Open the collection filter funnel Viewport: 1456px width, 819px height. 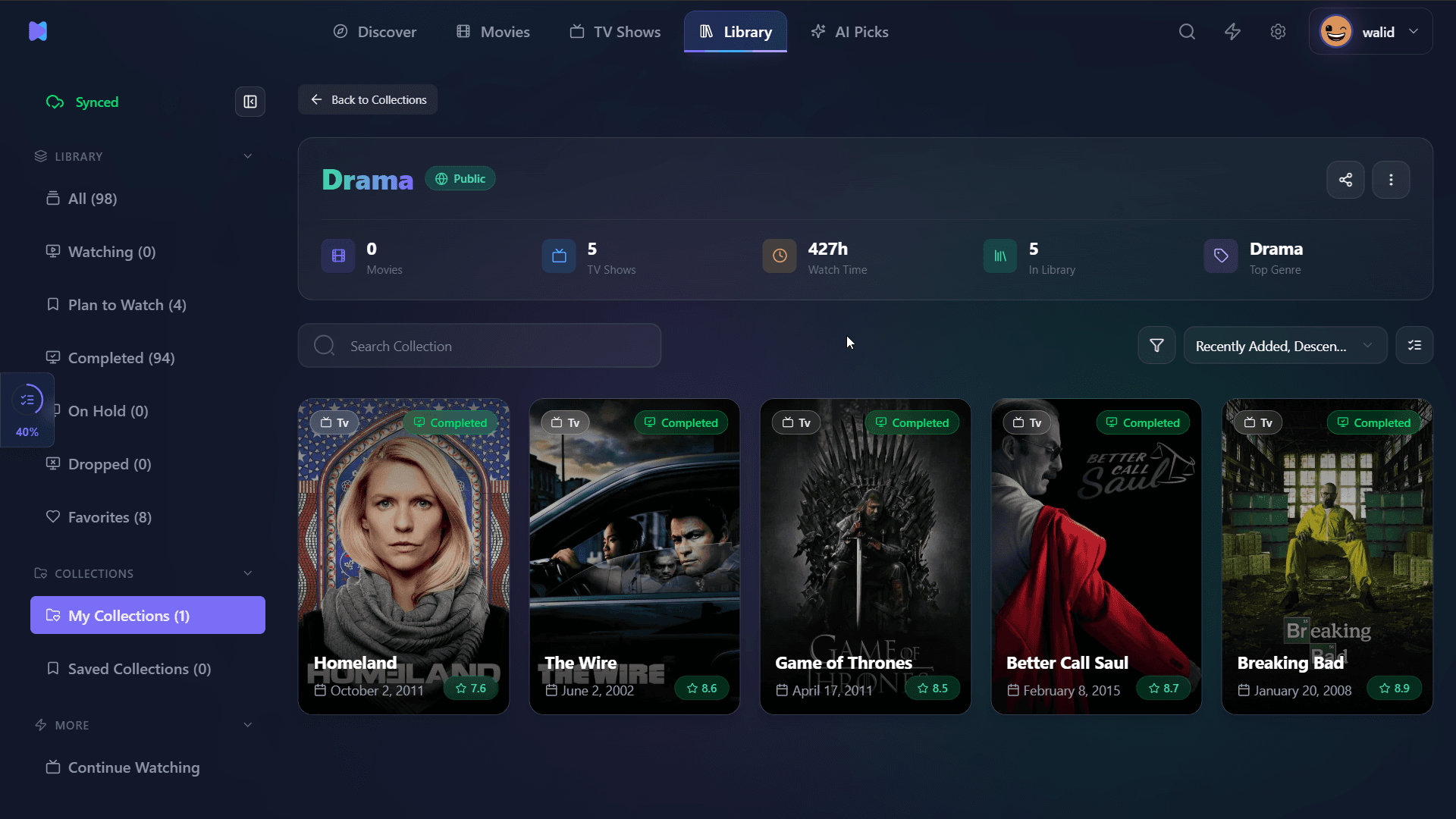pyautogui.click(x=1156, y=346)
